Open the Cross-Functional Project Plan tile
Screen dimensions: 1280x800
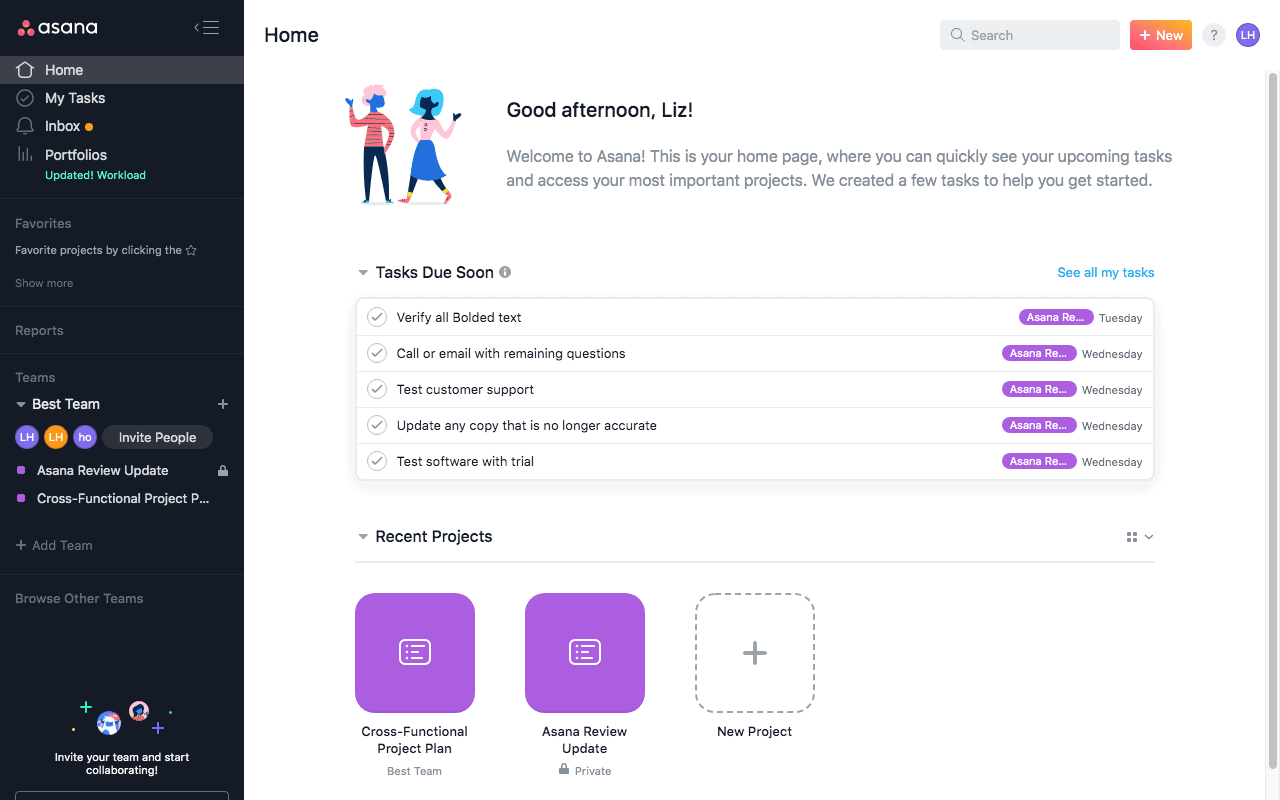415,653
